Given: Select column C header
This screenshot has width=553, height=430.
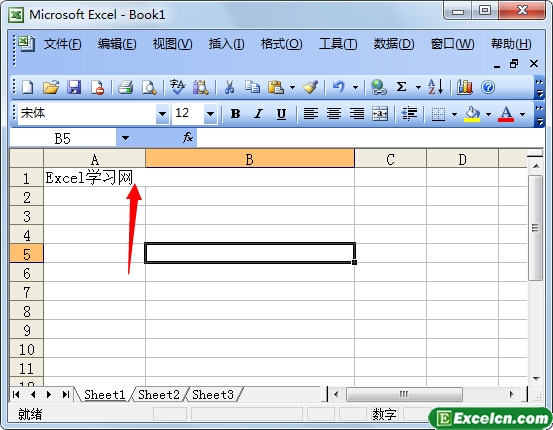Looking at the screenshot, I should pyautogui.click(x=390, y=159).
